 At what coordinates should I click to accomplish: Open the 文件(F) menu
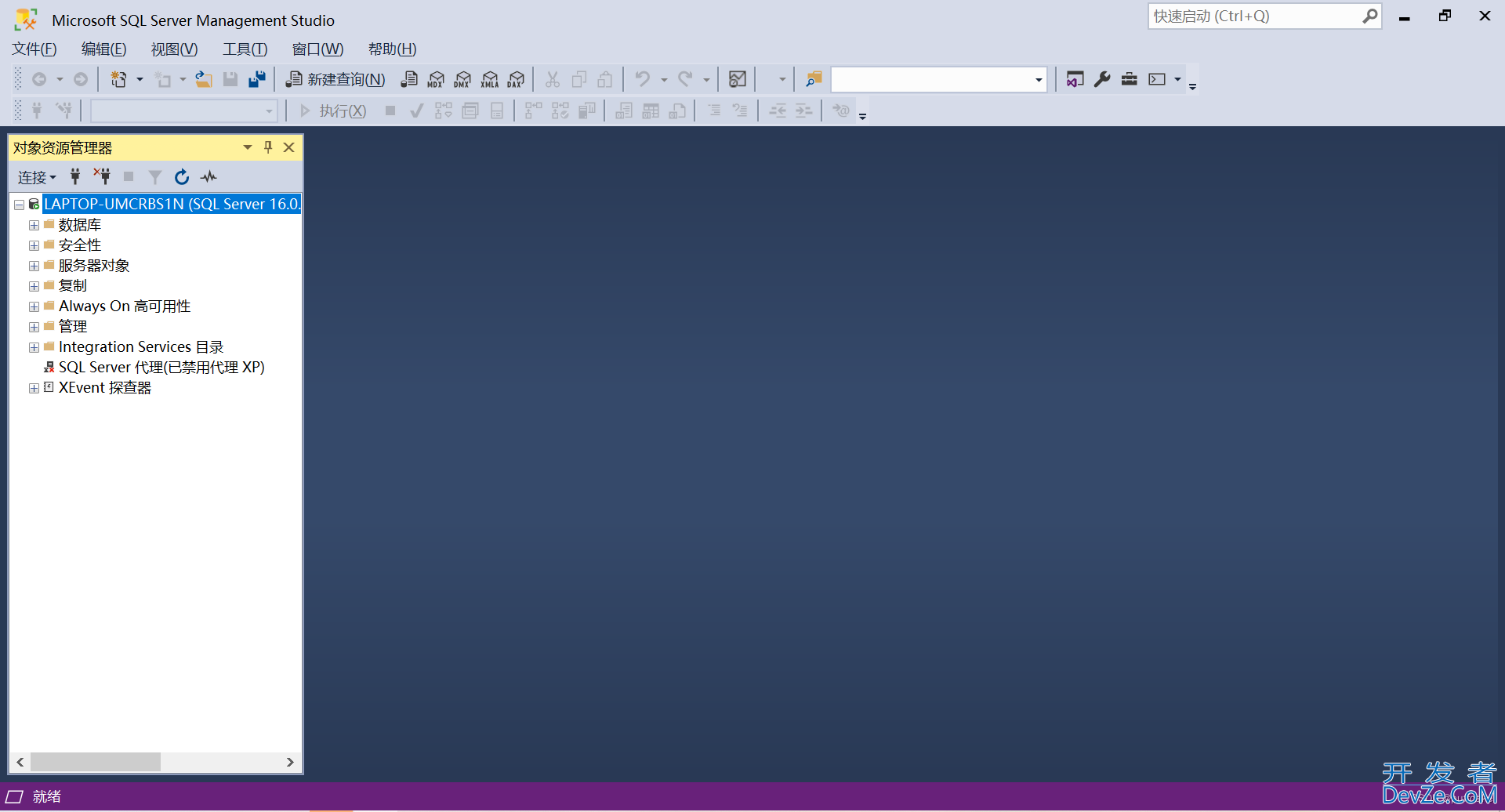[34, 49]
